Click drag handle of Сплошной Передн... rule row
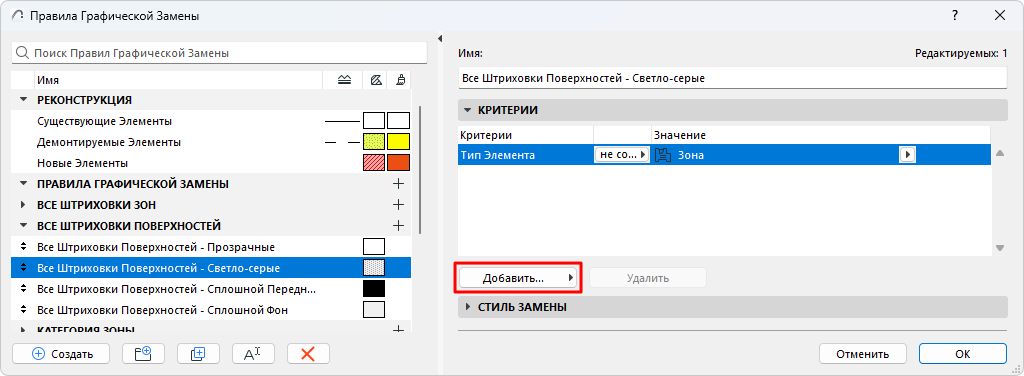1024x376 pixels. (x=24, y=289)
